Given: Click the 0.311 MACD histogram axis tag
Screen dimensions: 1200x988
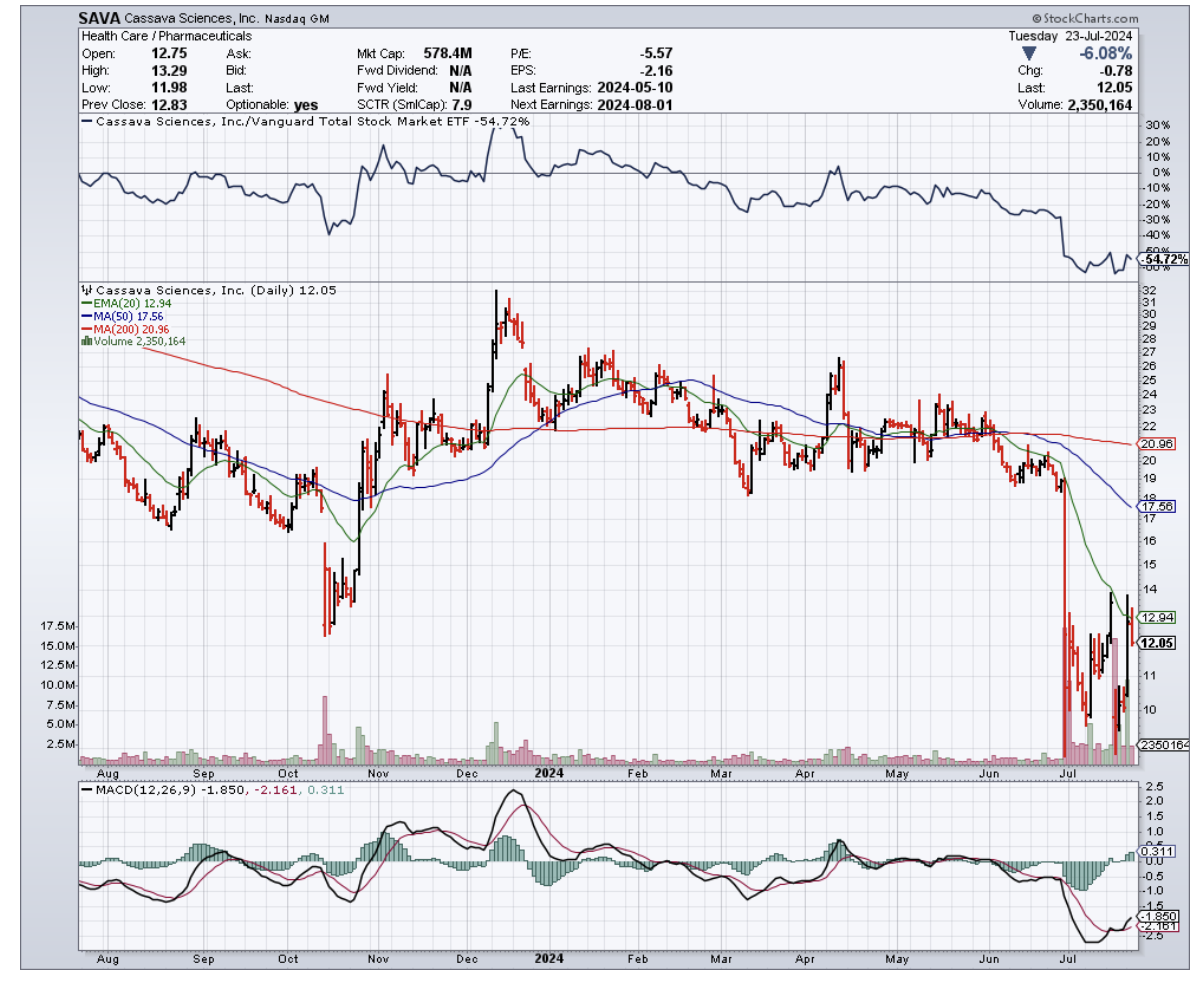Looking at the screenshot, I should pos(1156,851).
